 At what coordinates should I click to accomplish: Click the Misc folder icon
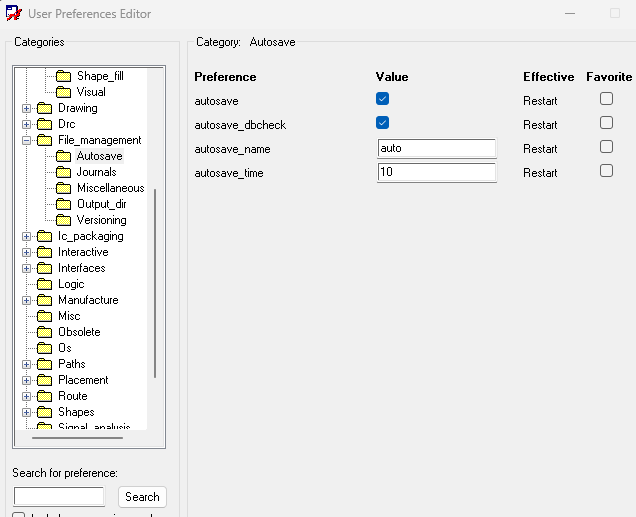[45, 316]
